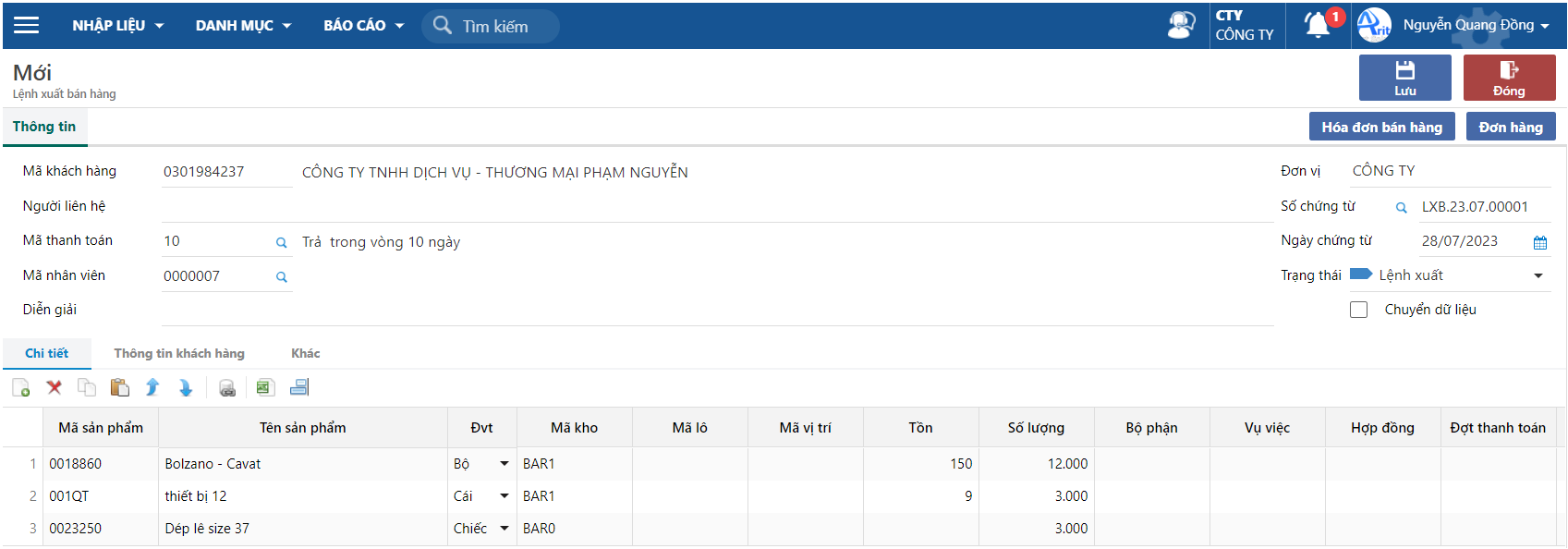Open the hamburger menu
The height and width of the screenshot is (549, 1568).
pos(27,25)
